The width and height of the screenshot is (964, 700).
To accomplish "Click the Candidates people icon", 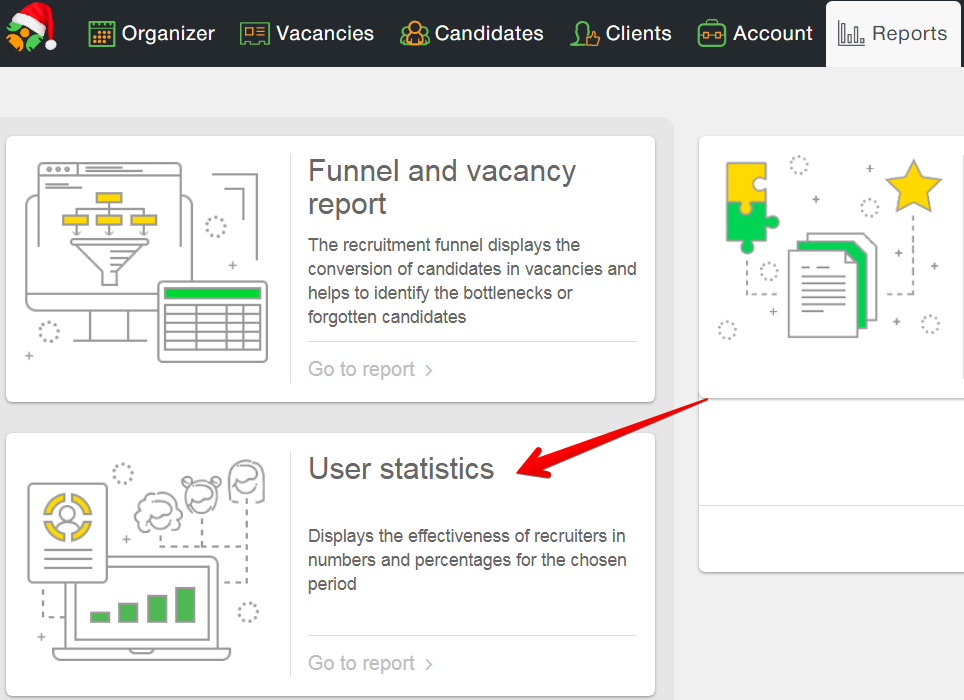I will pos(414,34).
